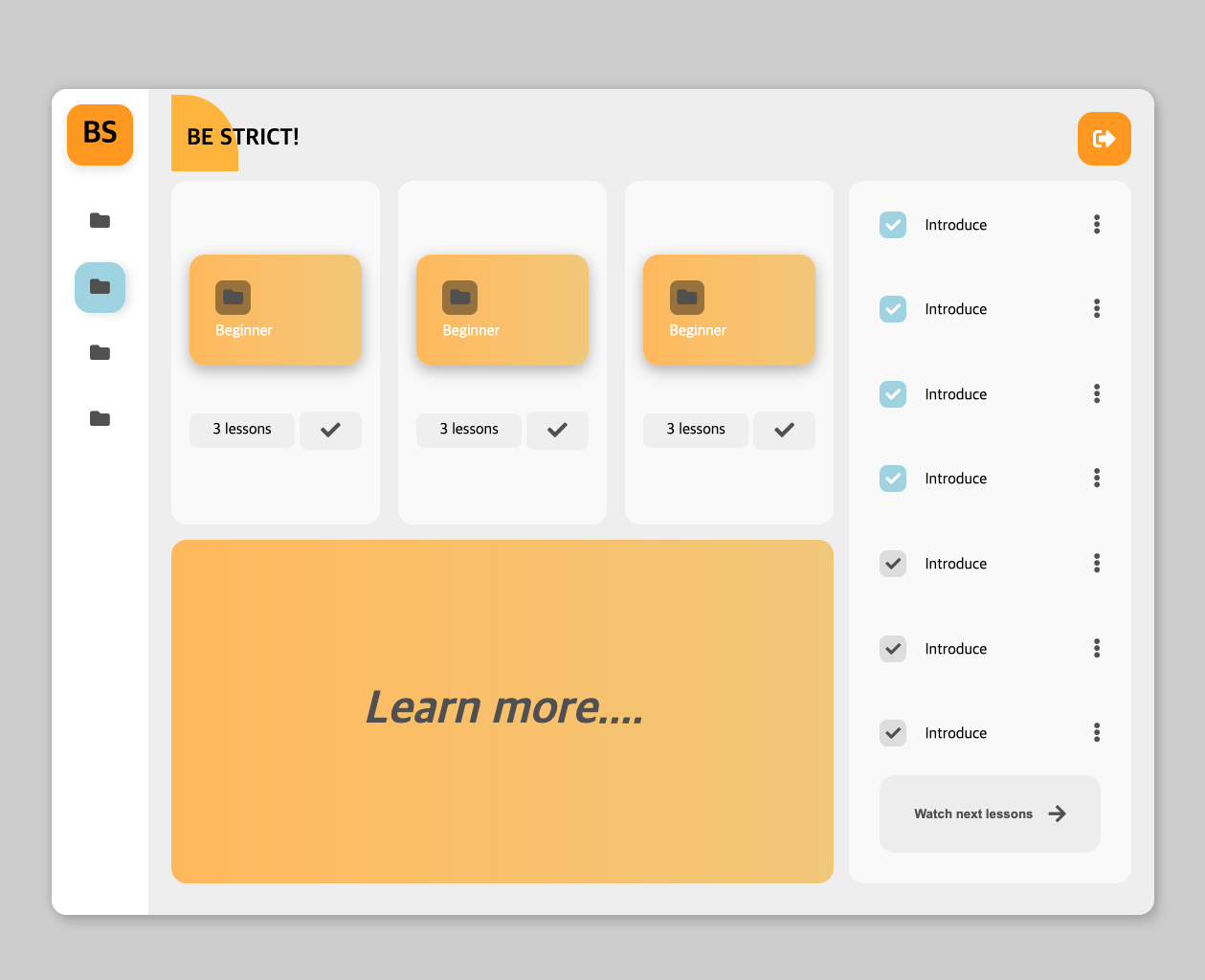Click 3 lessons button in second card

pyautogui.click(x=469, y=430)
